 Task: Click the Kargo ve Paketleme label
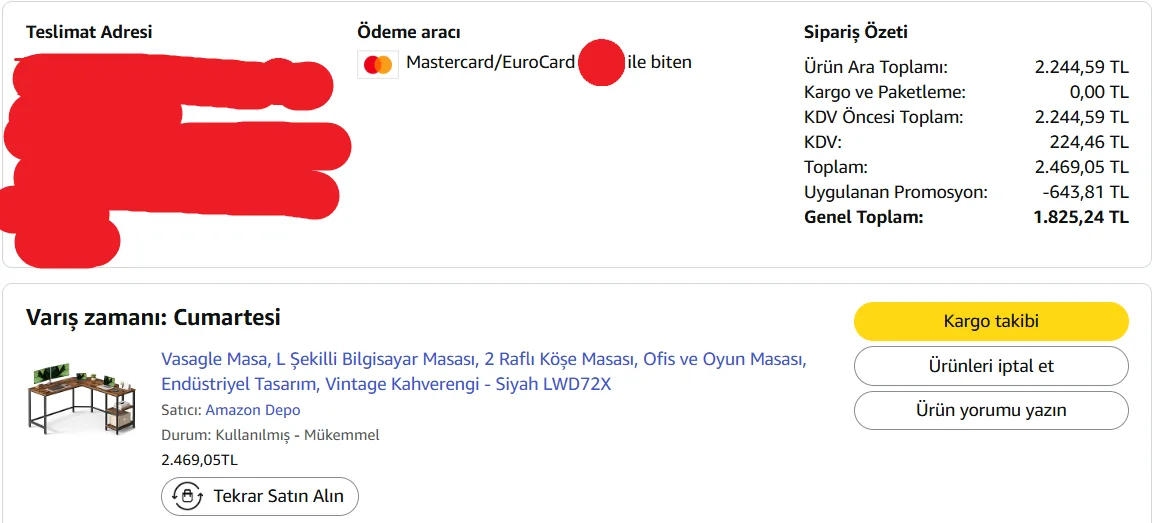[x=870, y=92]
